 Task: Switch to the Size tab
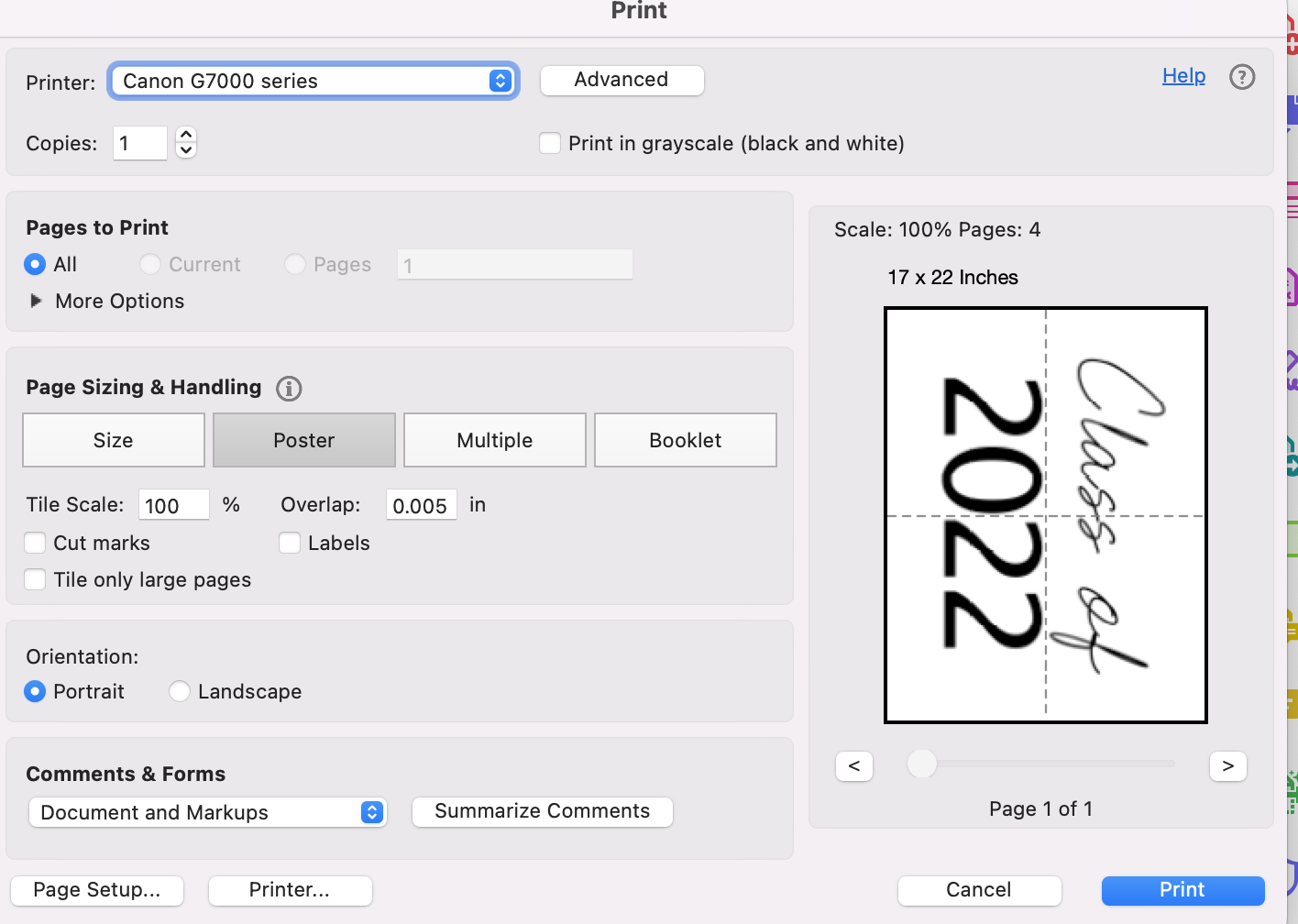pyautogui.click(x=114, y=440)
